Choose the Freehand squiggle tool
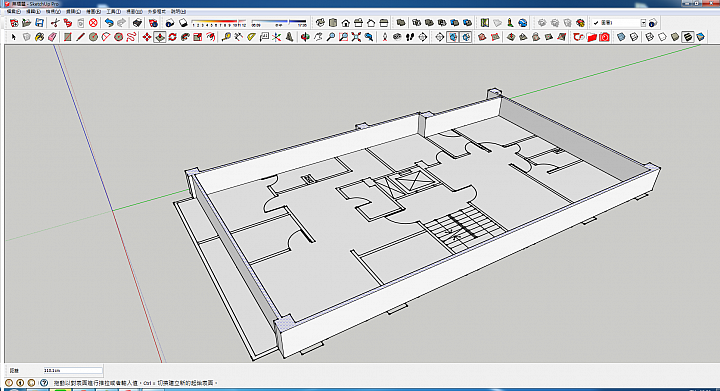720x391 pixels. click(131, 37)
